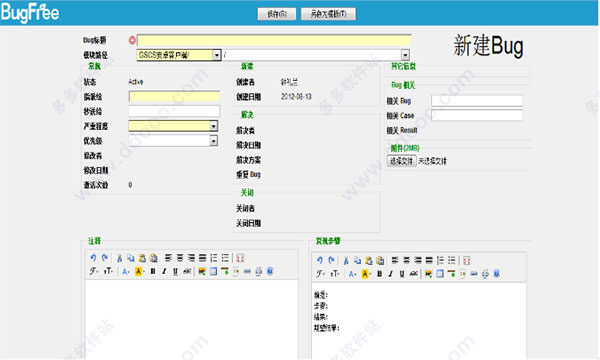Apply bold in right repro steps editor
This screenshot has width=600, height=360.
coord(379,274)
